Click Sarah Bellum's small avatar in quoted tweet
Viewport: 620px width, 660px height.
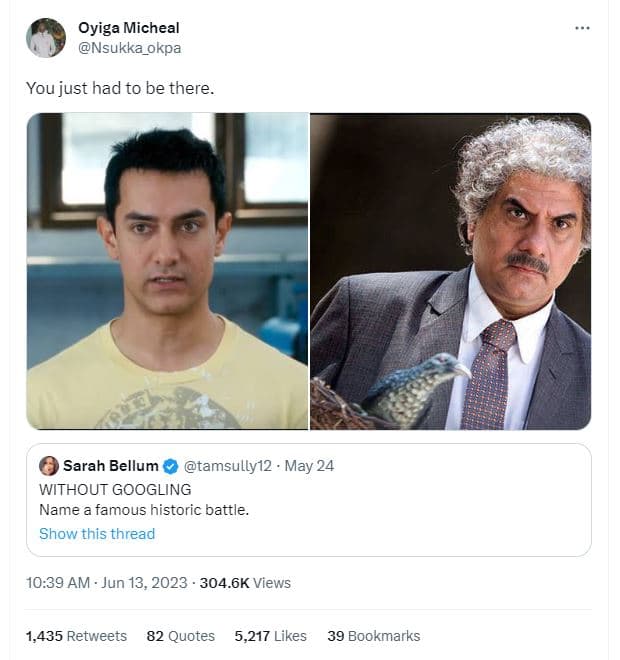[48, 466]
